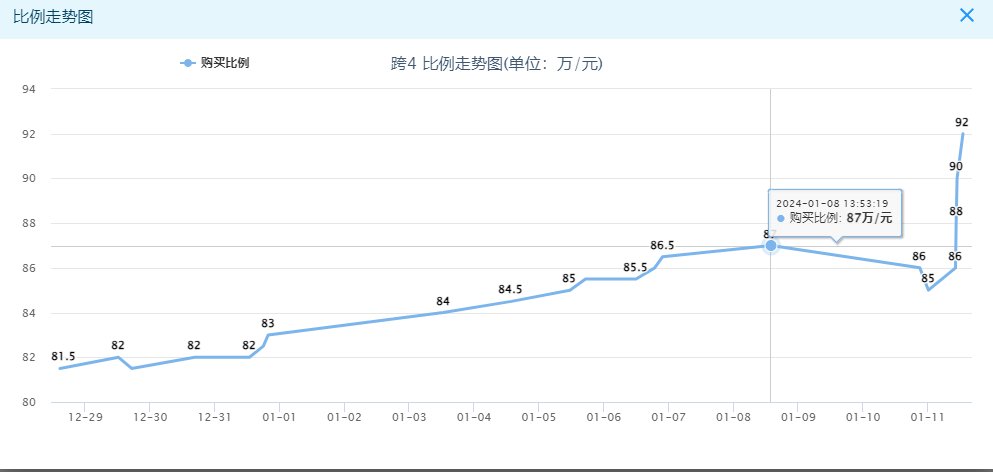The image size is (993, 472).
Task: Click the 80 value axis label
Action: 30,402
